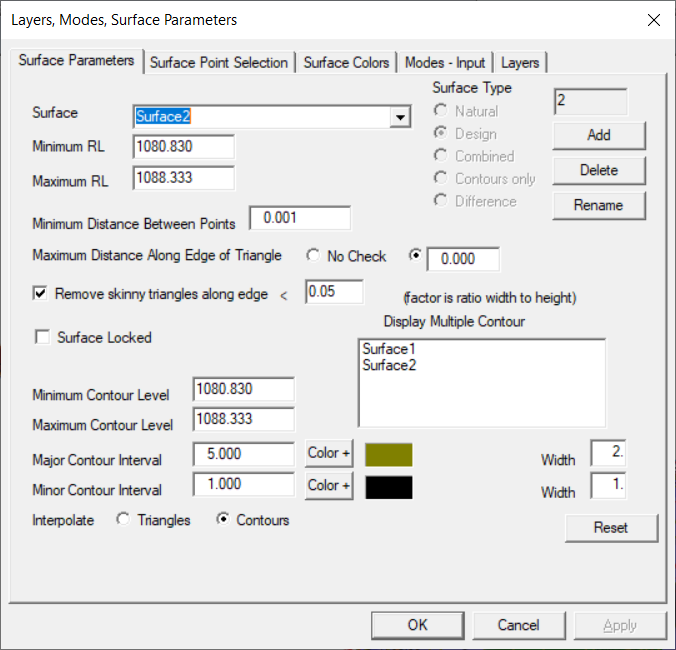The height and width of the screenshot is (650, 676).
Task: Toggle Remove skinny triangles along edge checkbox
Action: tap(41, 294)
